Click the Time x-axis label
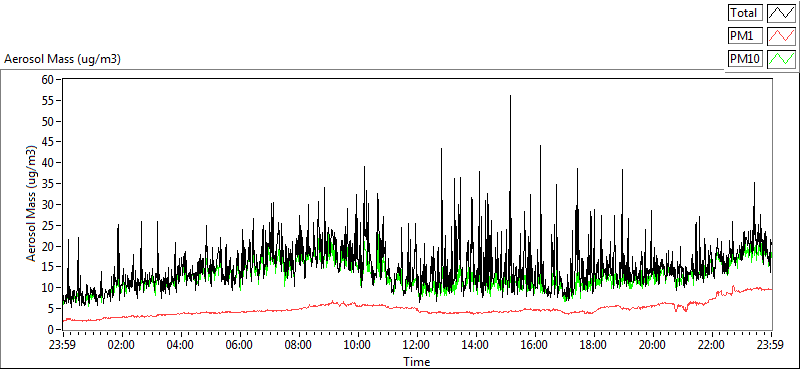The image size is (800, 369). click(x=416, y=362)
